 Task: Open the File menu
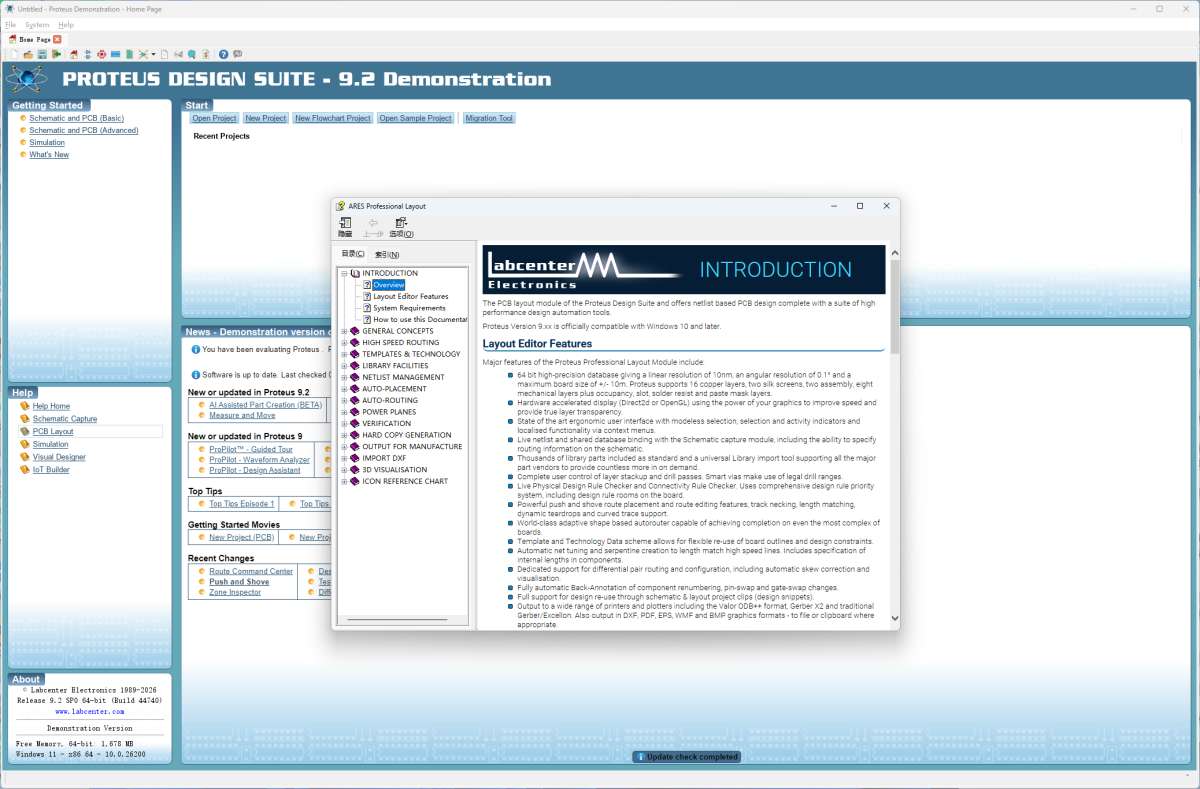(10, 24)
